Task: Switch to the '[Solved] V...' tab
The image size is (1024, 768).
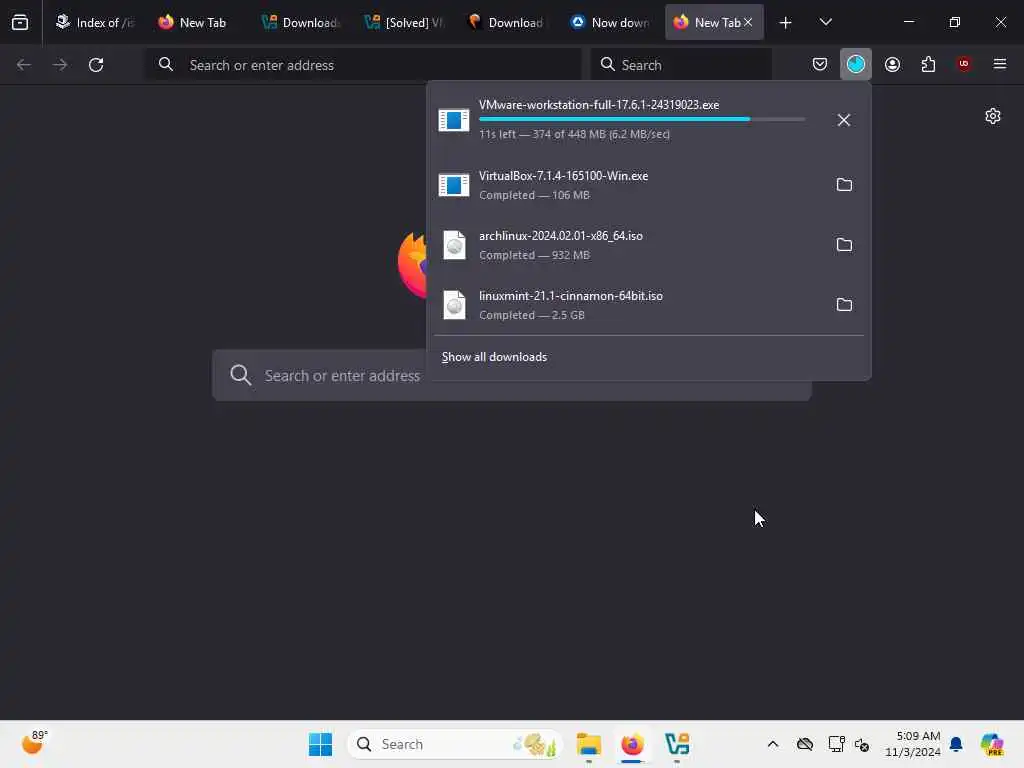Action: (x=404, y=22)
